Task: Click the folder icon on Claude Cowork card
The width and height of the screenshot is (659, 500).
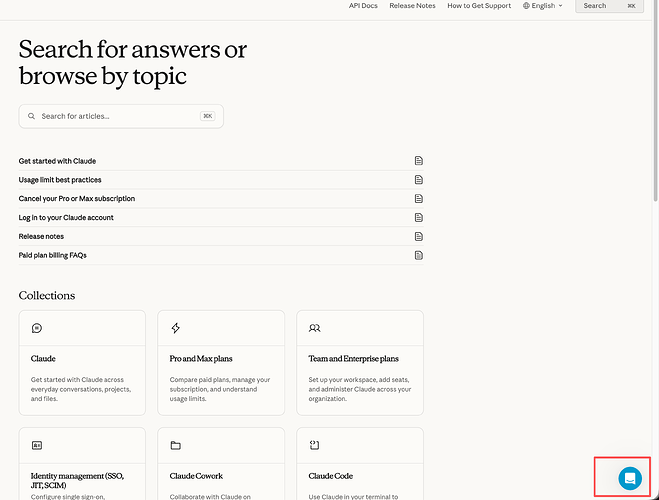Action: (x=176, y=445)
